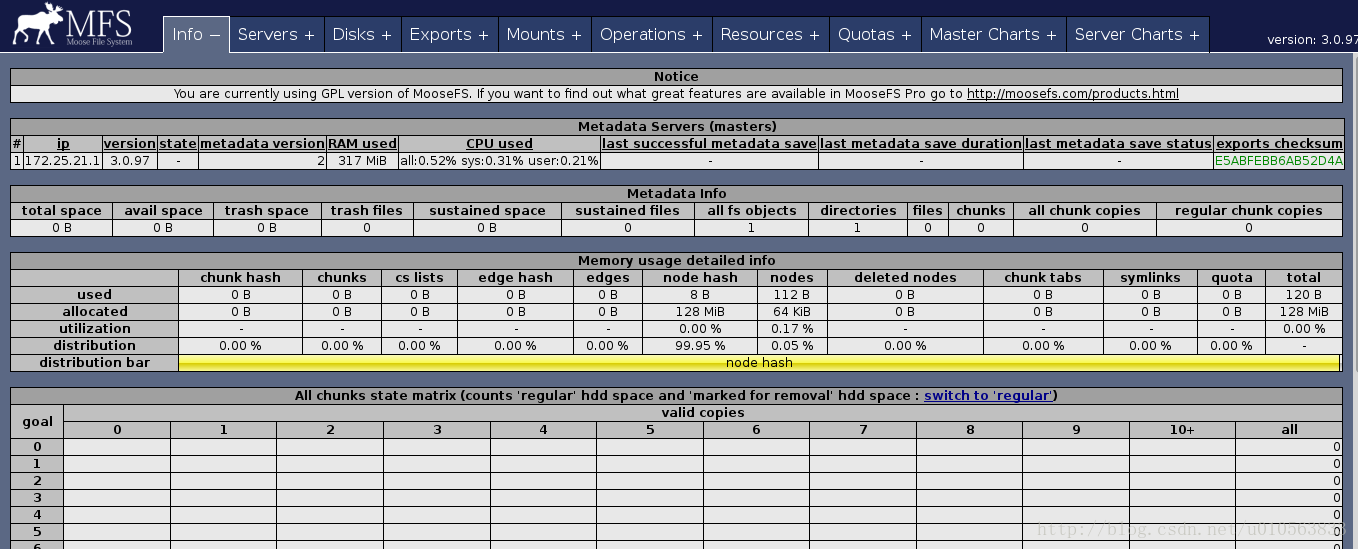Select the 0.17 % nodes utilization value
This screenshot has width=1358, height=549.
792,329
